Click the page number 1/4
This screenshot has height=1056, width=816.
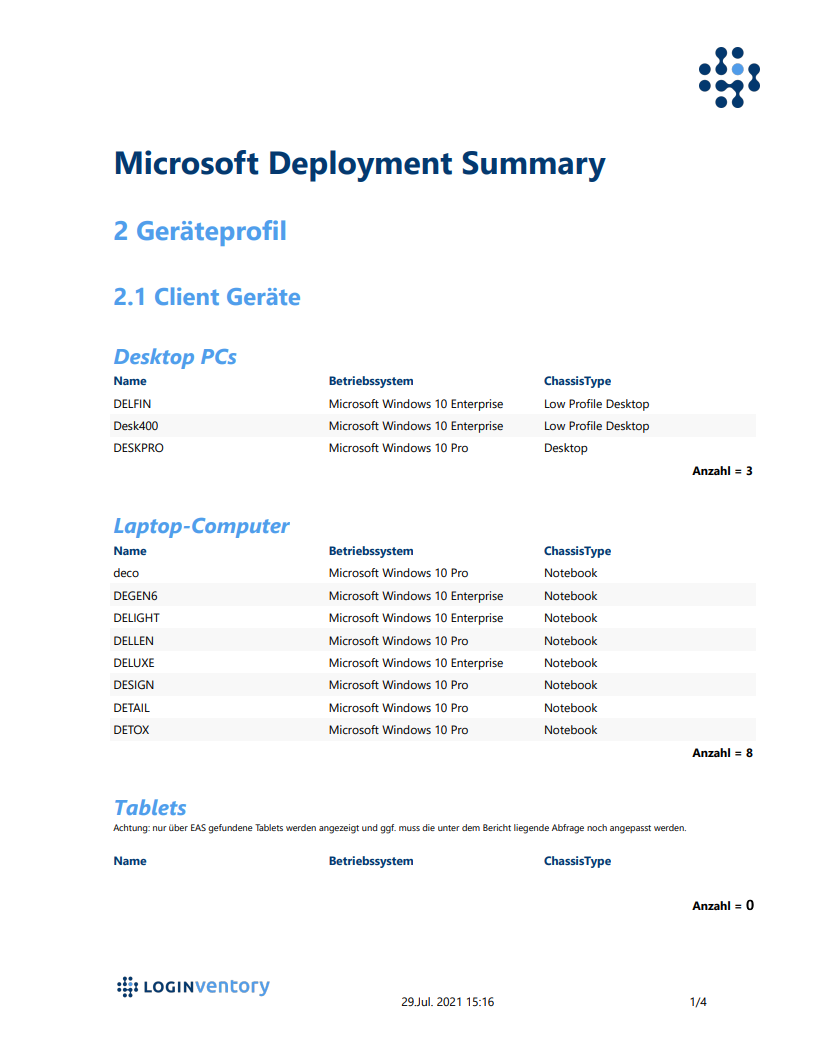point(698,1002)
